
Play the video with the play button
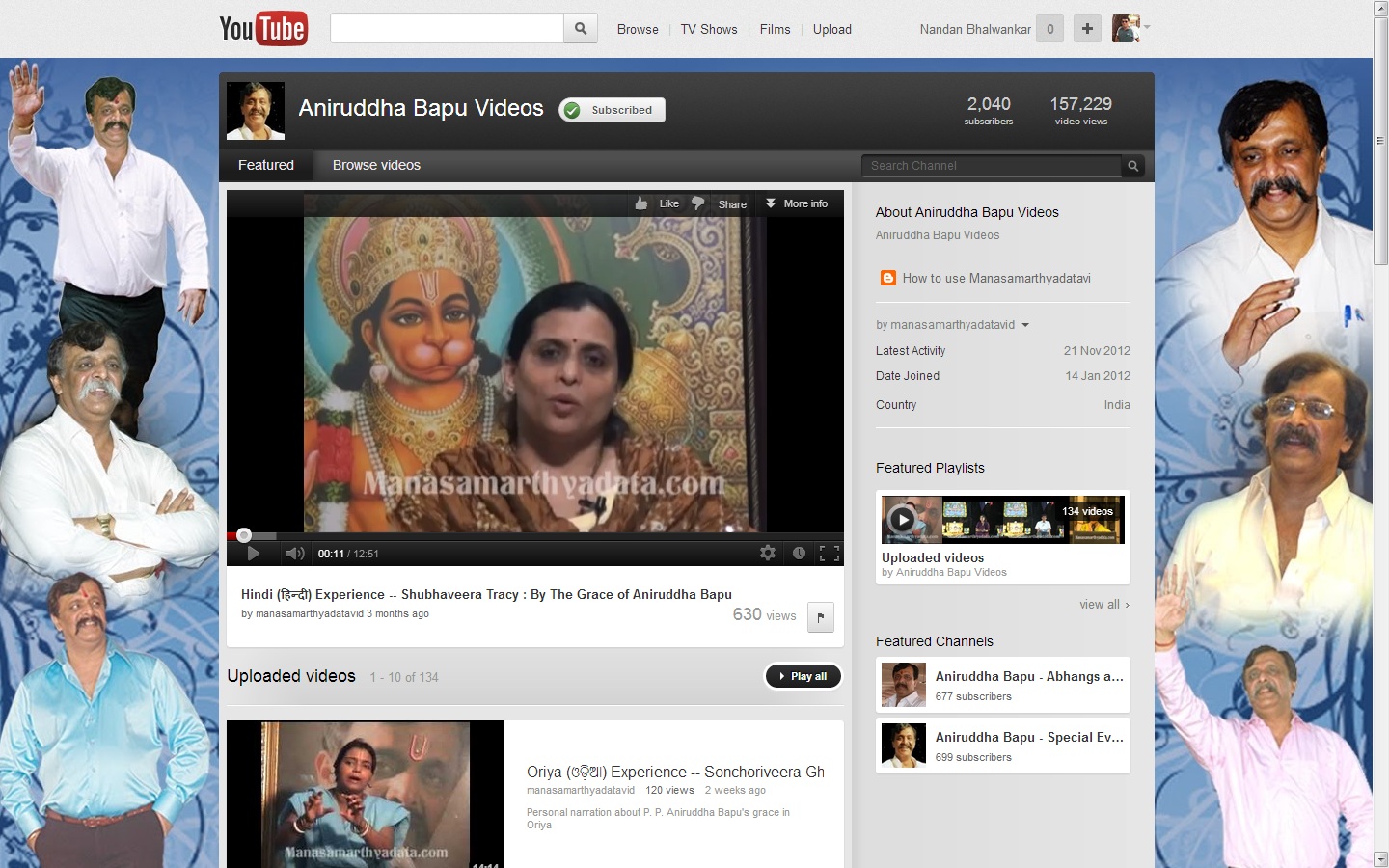[x=253, y=554]
